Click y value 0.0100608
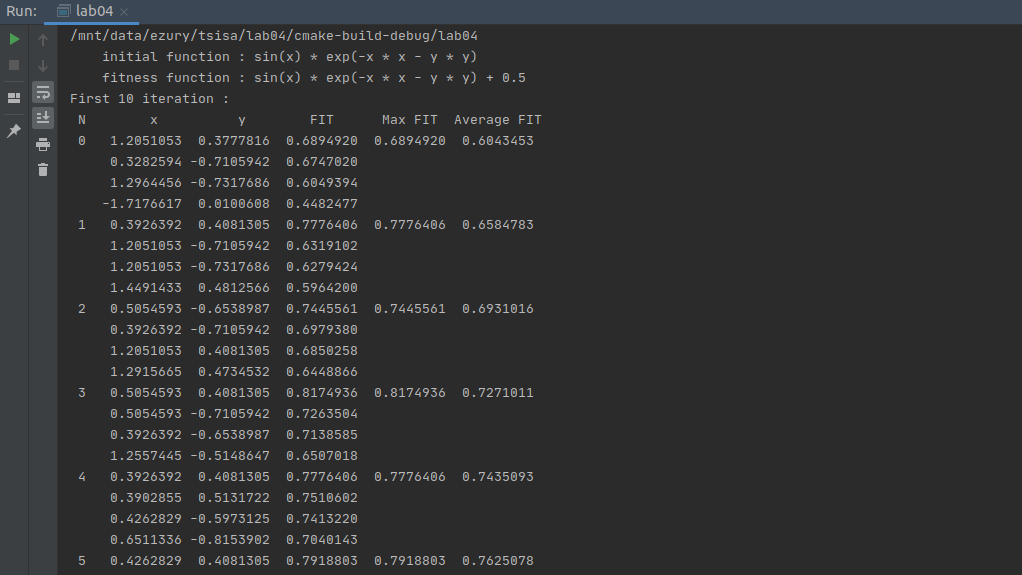 (233, 204)
